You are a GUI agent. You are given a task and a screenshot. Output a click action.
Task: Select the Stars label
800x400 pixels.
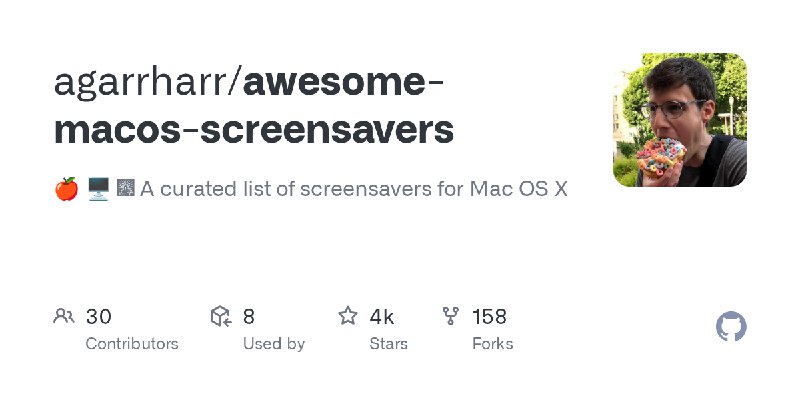pyautogui.click(x=388, y=343)
